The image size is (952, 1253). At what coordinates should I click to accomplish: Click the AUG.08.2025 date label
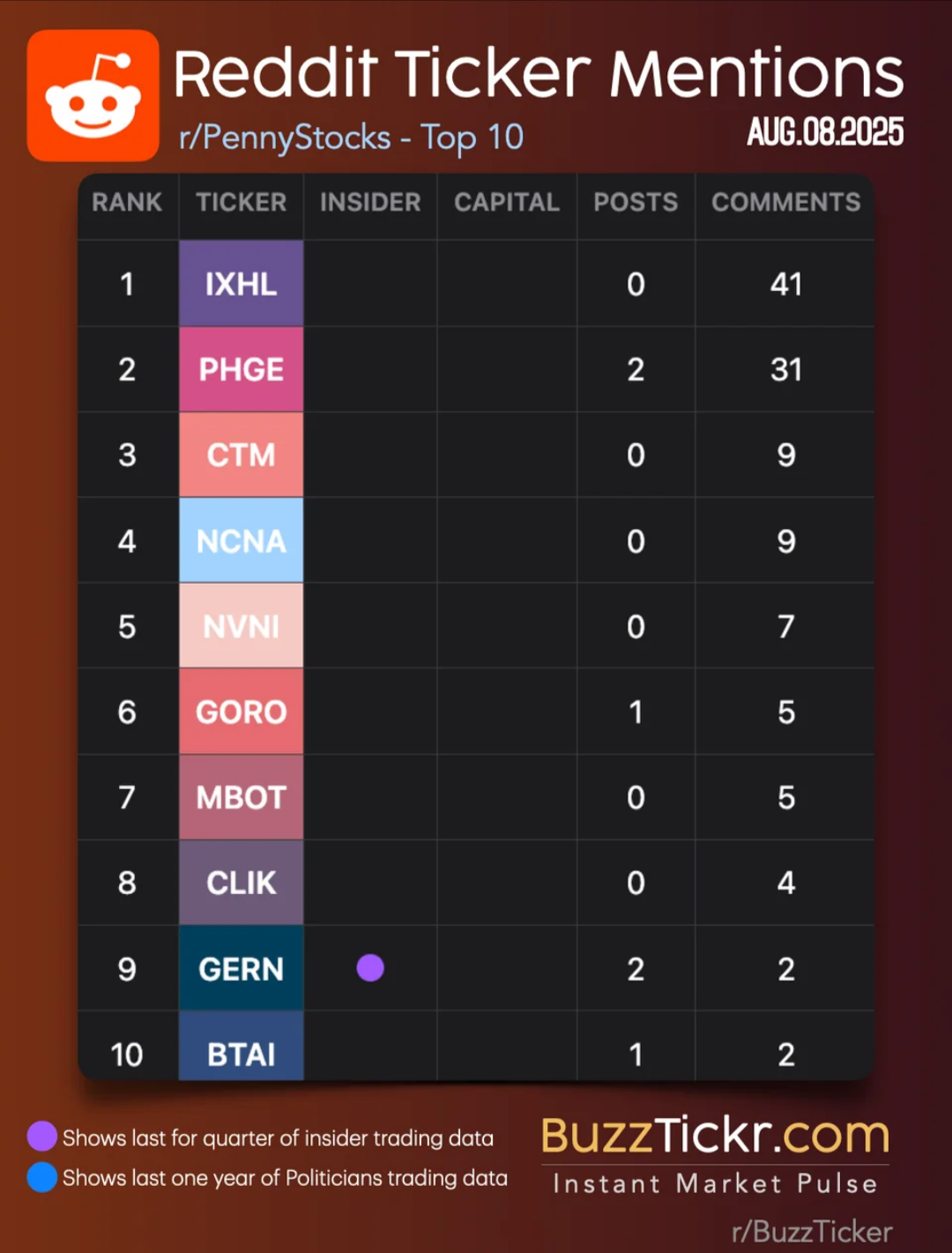[825, 132]
